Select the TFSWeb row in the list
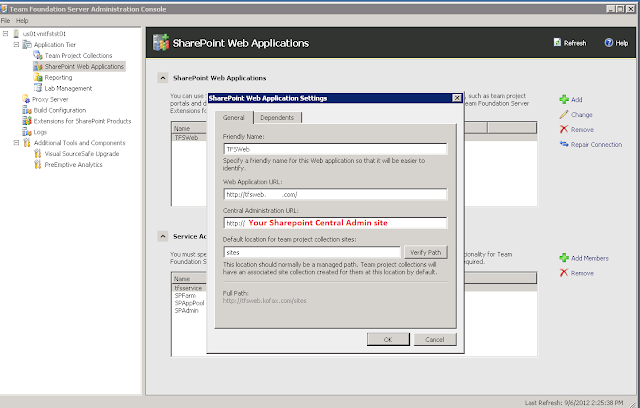640x408 pixels. coord(187,137)
